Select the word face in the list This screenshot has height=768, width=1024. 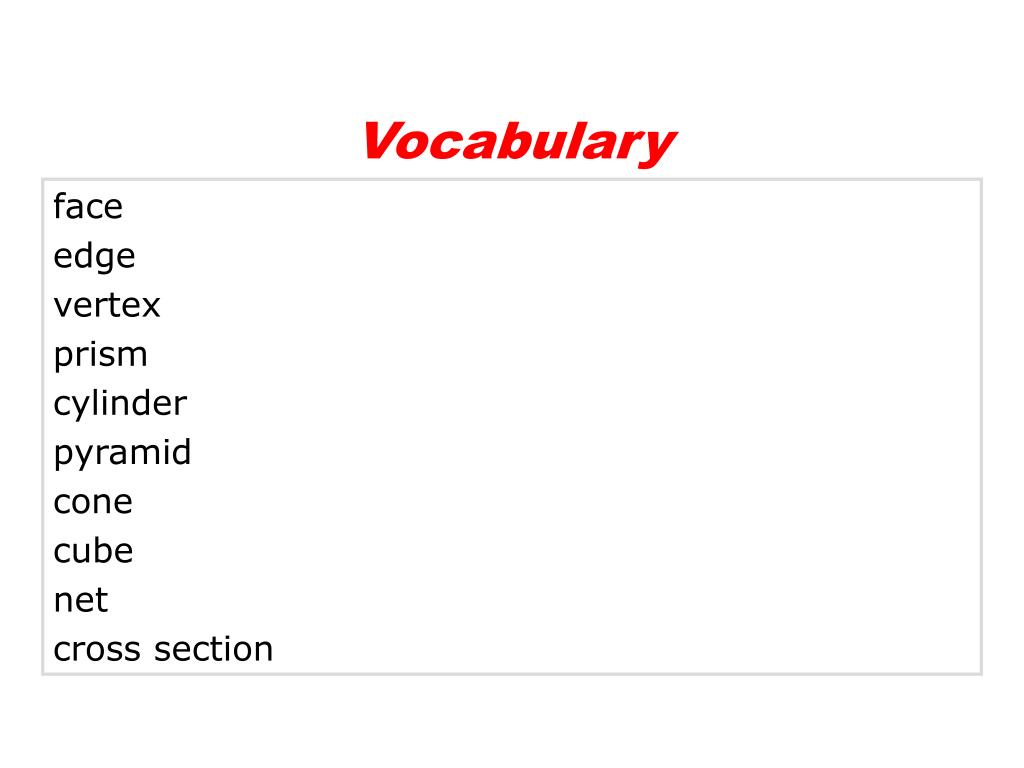tap(88, 206)
